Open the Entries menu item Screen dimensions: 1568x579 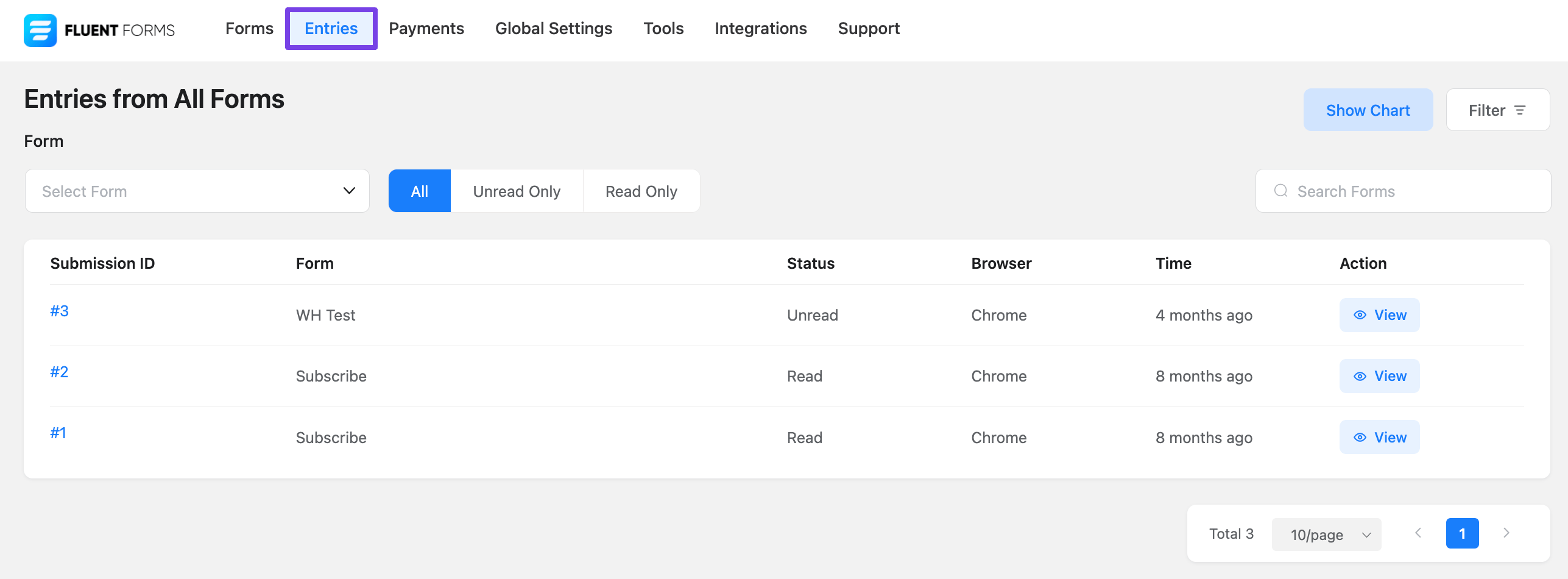click(x=331, y=29)
